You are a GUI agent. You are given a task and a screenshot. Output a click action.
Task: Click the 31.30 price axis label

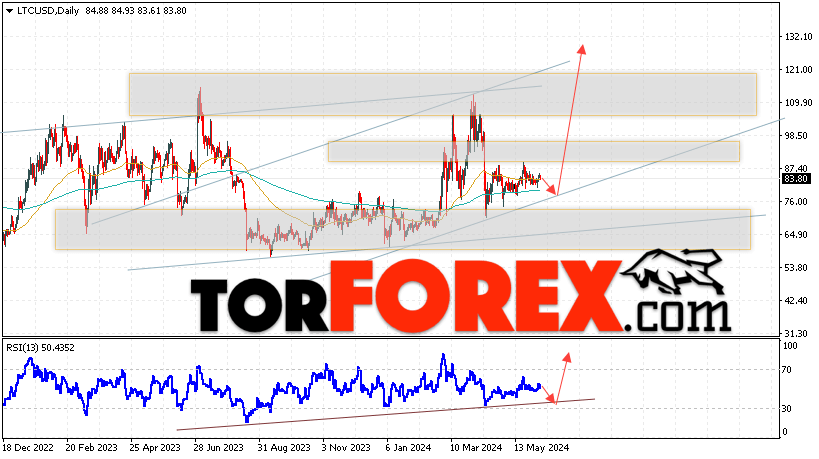pyautogui.click(x=796, y=333)
